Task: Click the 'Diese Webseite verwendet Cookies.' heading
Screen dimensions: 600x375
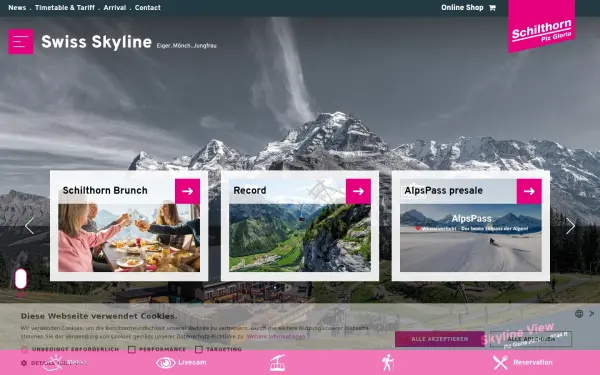Action: click(99, 316)
